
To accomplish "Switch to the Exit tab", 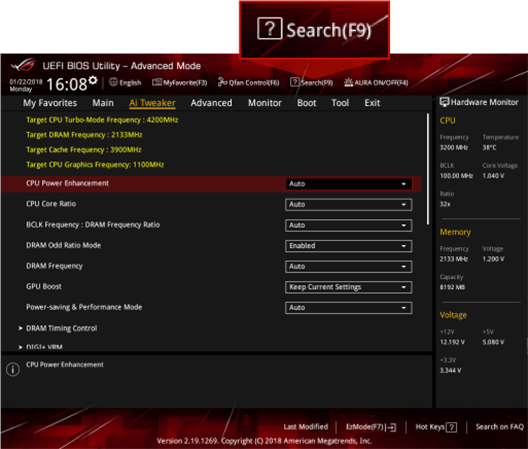I will (372, 103).
